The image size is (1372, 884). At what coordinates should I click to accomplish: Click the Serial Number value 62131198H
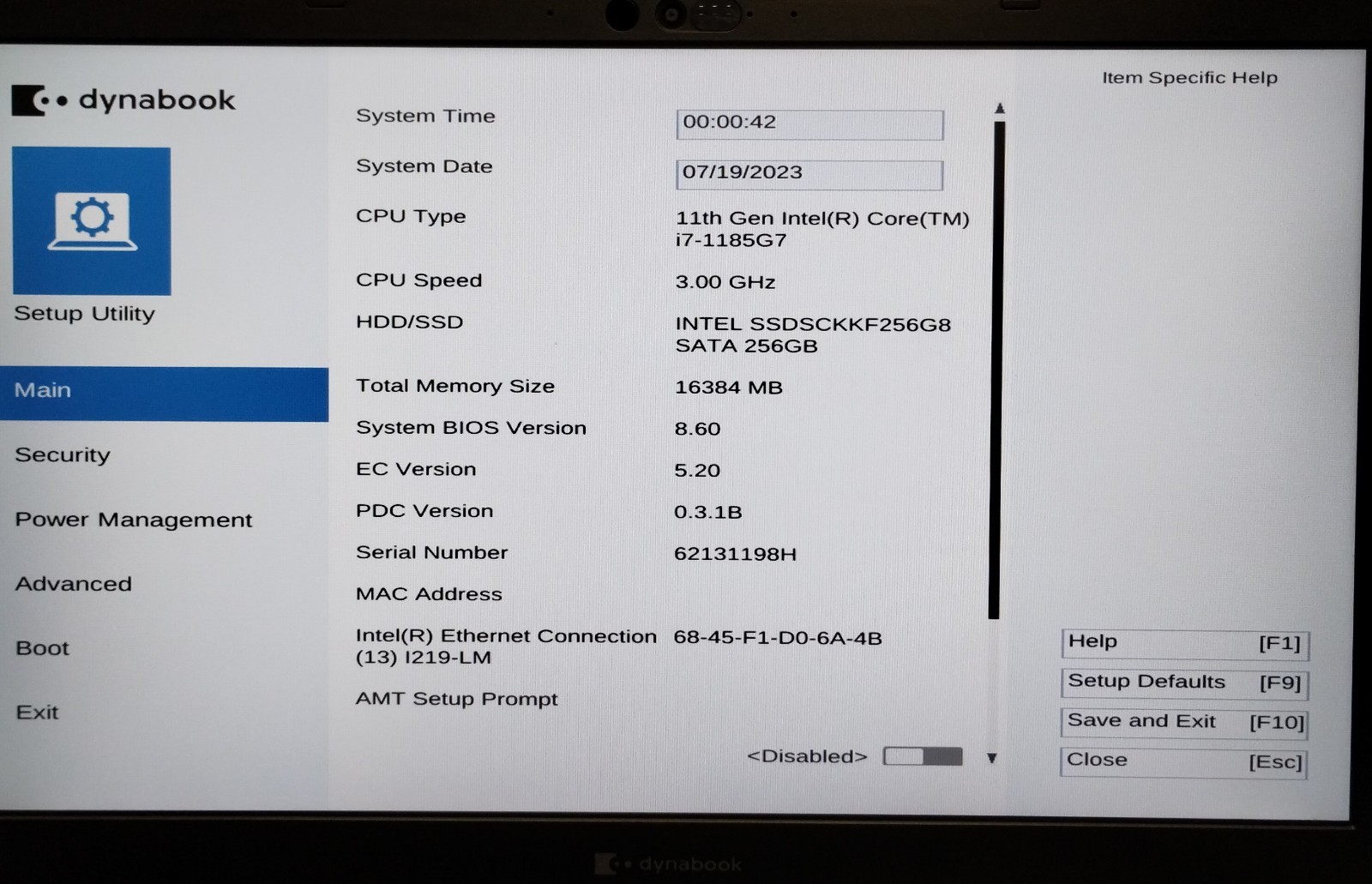735,554
